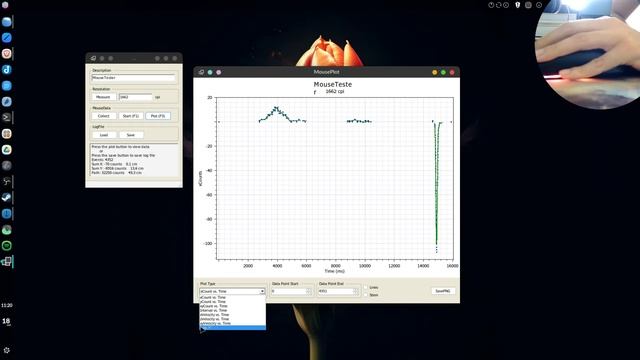Click the Start (F1) button
640x360 pixels.
(131, 116)
